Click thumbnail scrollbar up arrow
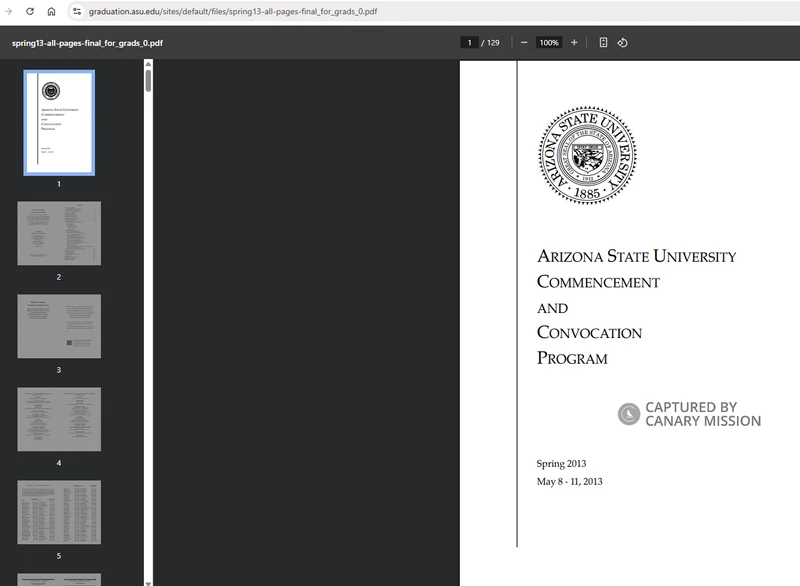Screen dimensions: 800x586 tap(148, 64)
